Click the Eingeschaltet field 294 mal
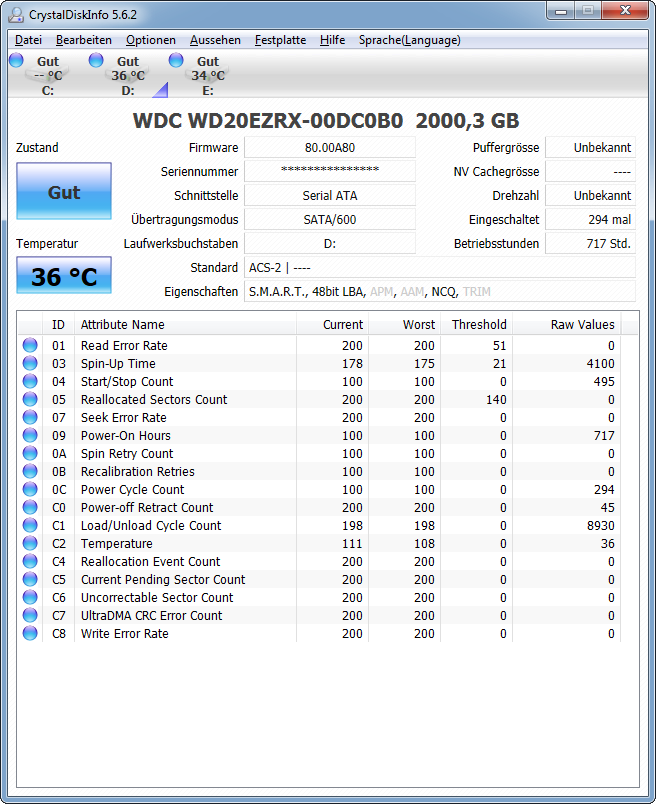This screenshot has width=656, height=804. (590, 219)
